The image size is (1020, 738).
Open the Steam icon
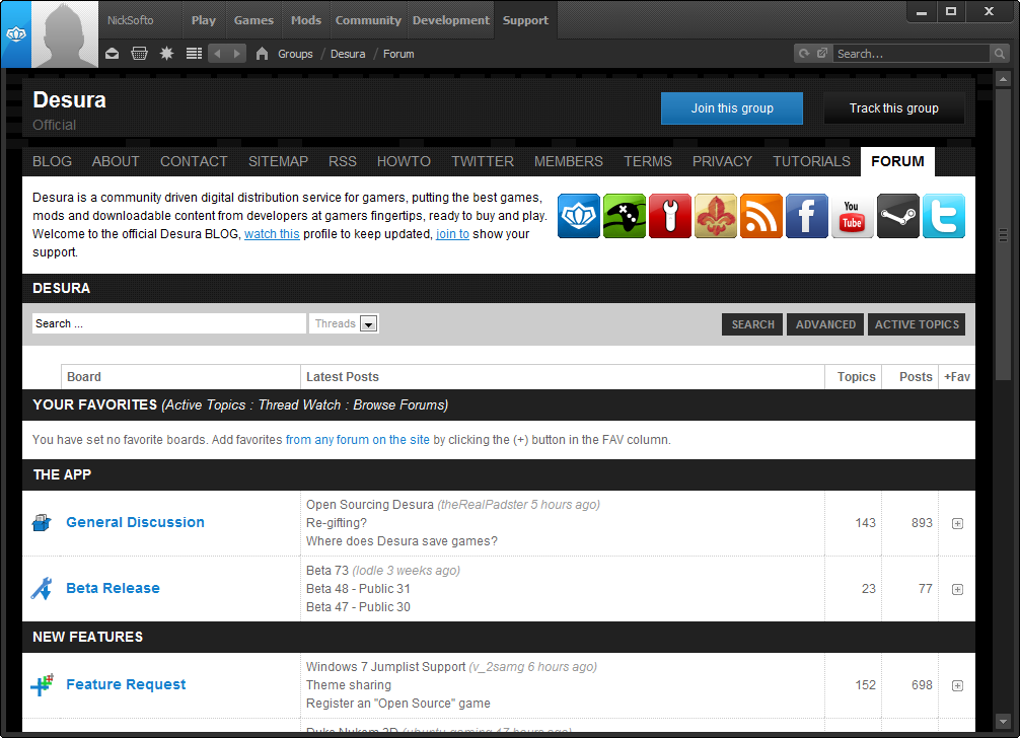(898, 216)
